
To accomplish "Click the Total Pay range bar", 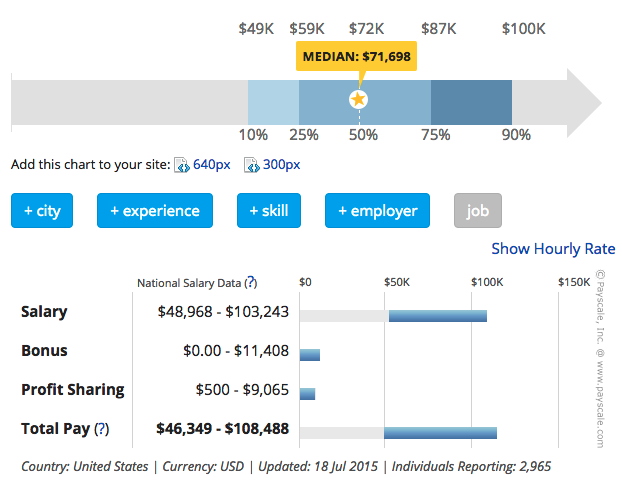I will tap(440, 433).
